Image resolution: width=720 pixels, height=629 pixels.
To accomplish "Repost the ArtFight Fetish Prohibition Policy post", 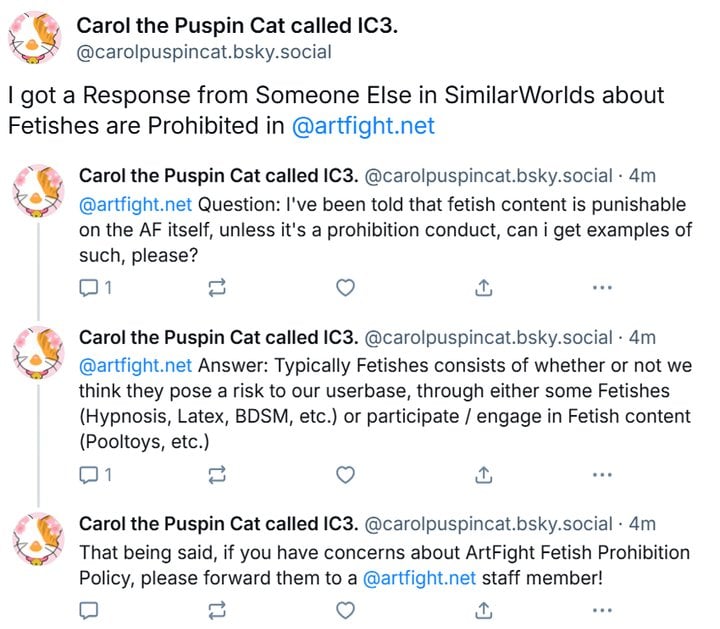I will click(x=217, y=610).
